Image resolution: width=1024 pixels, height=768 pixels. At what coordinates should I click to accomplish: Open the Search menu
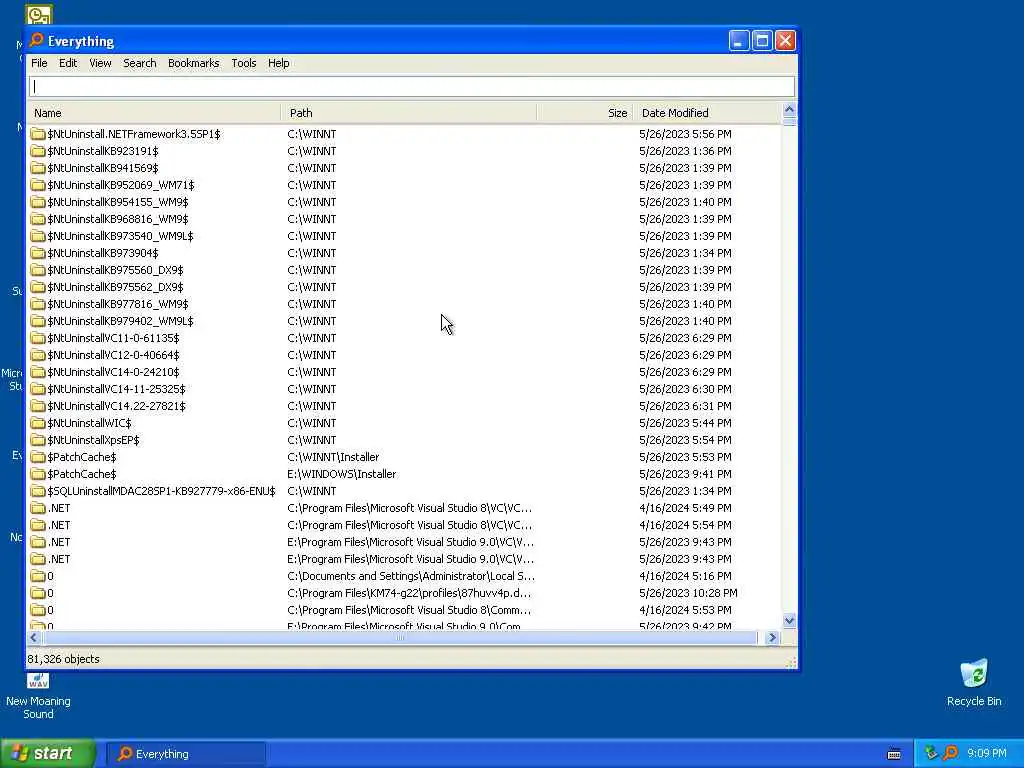pos(140,63)
